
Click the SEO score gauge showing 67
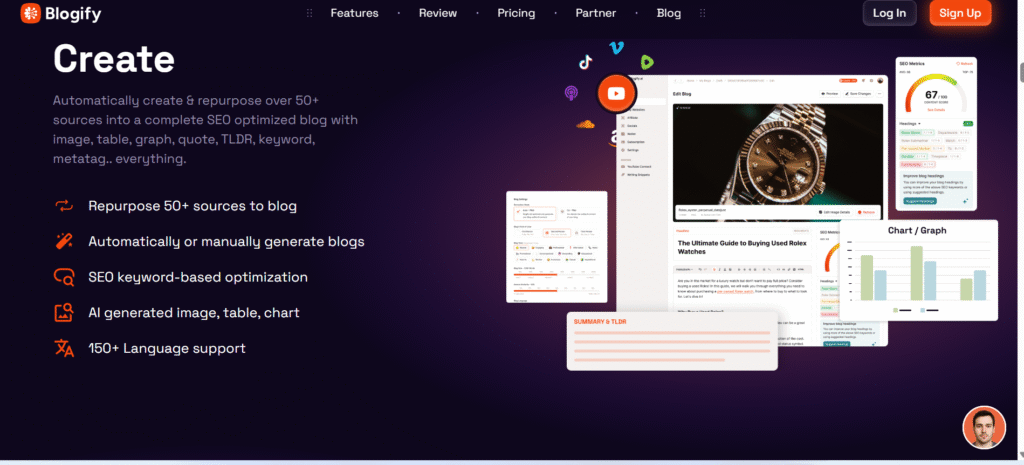(938, 97)
